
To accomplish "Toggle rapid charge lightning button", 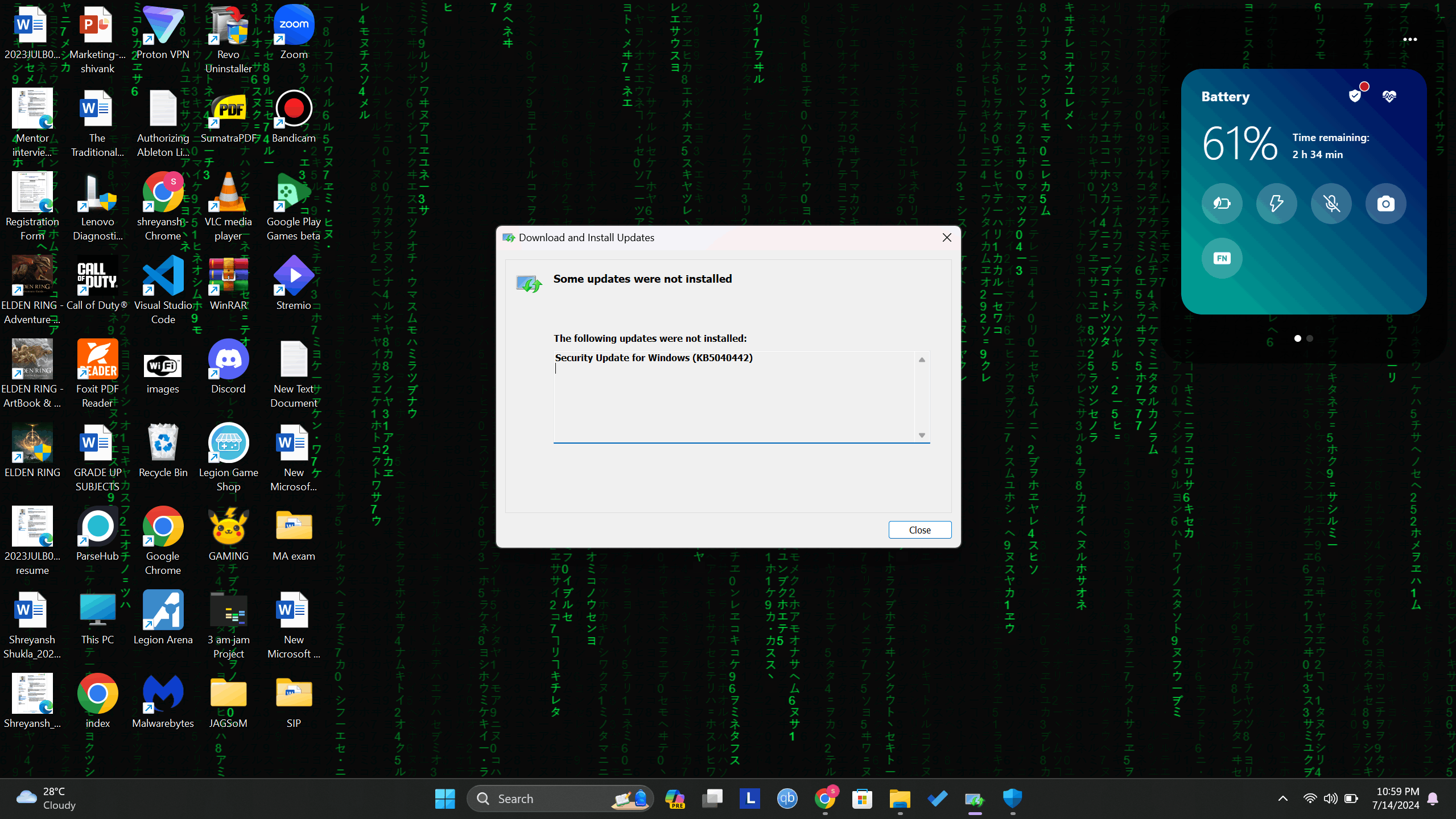I will click(1276, 203).
